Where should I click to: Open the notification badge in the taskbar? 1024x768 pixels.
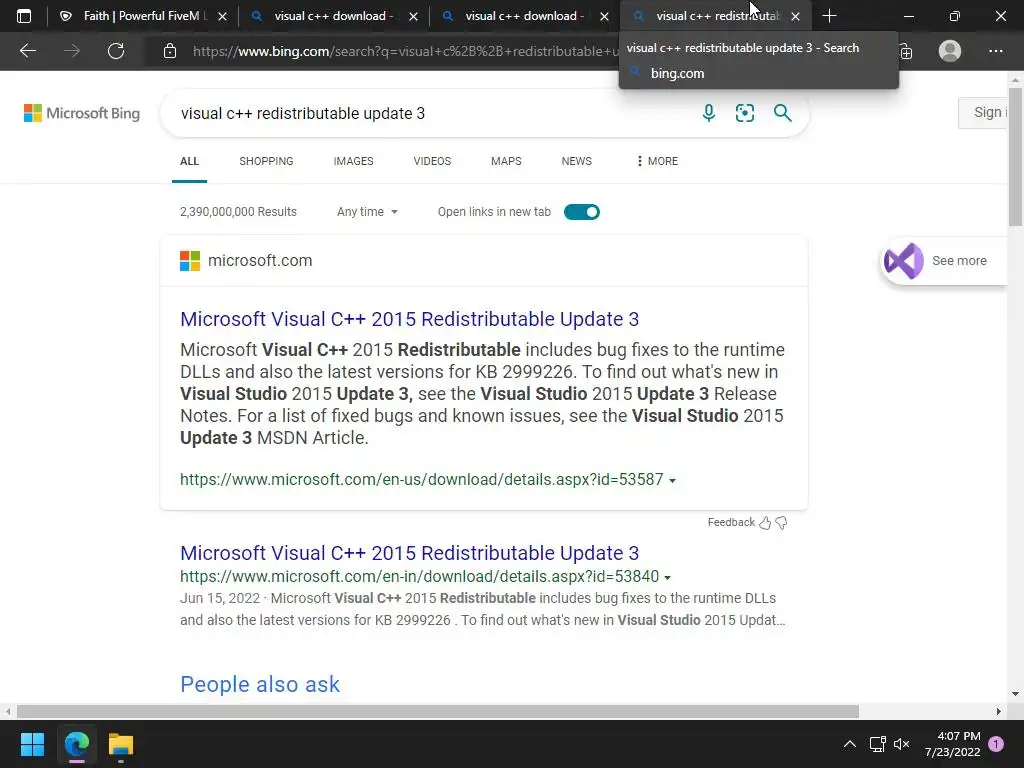(x=996, y=744)
